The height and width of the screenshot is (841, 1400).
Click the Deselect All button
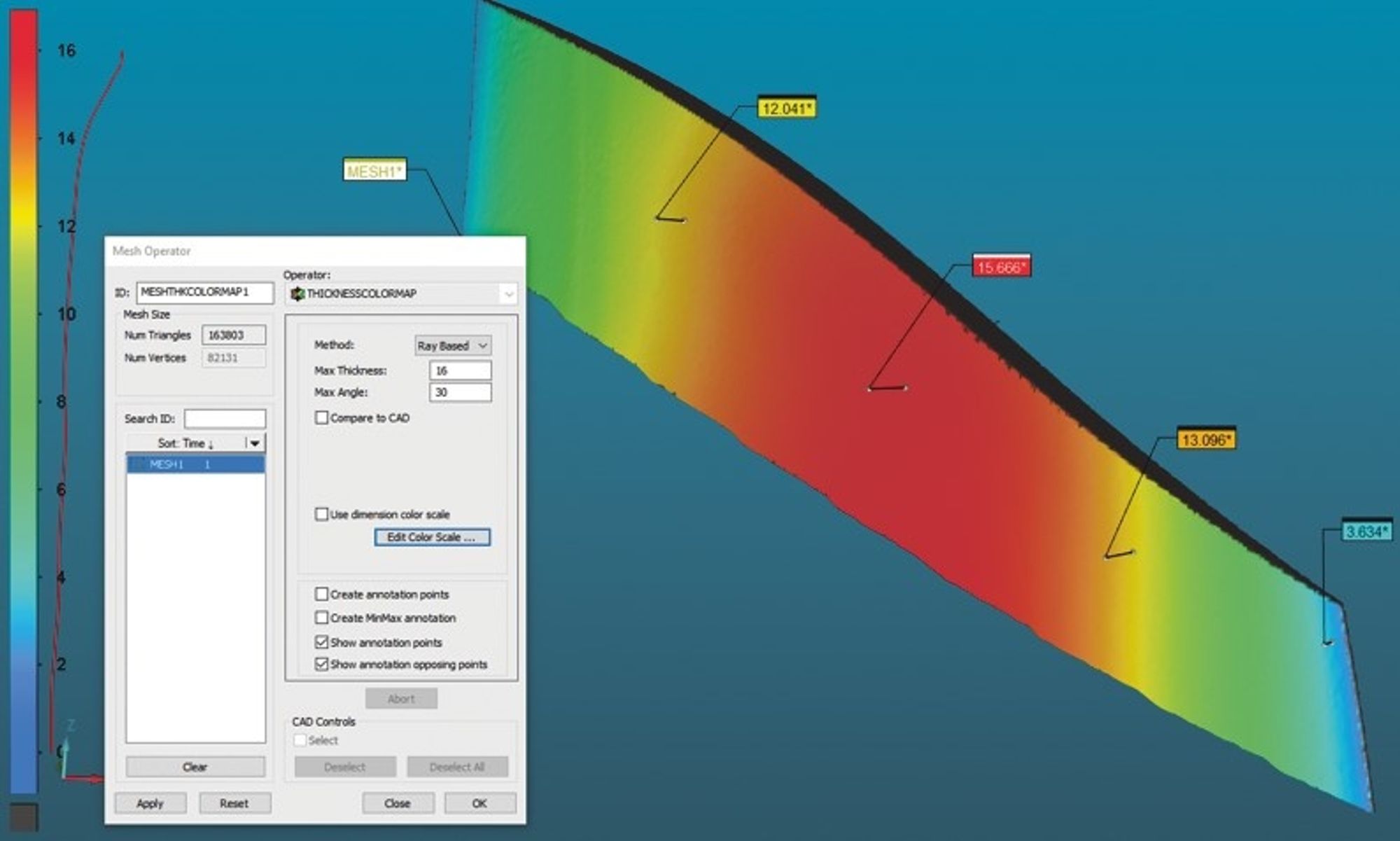[x=457, y=767]
